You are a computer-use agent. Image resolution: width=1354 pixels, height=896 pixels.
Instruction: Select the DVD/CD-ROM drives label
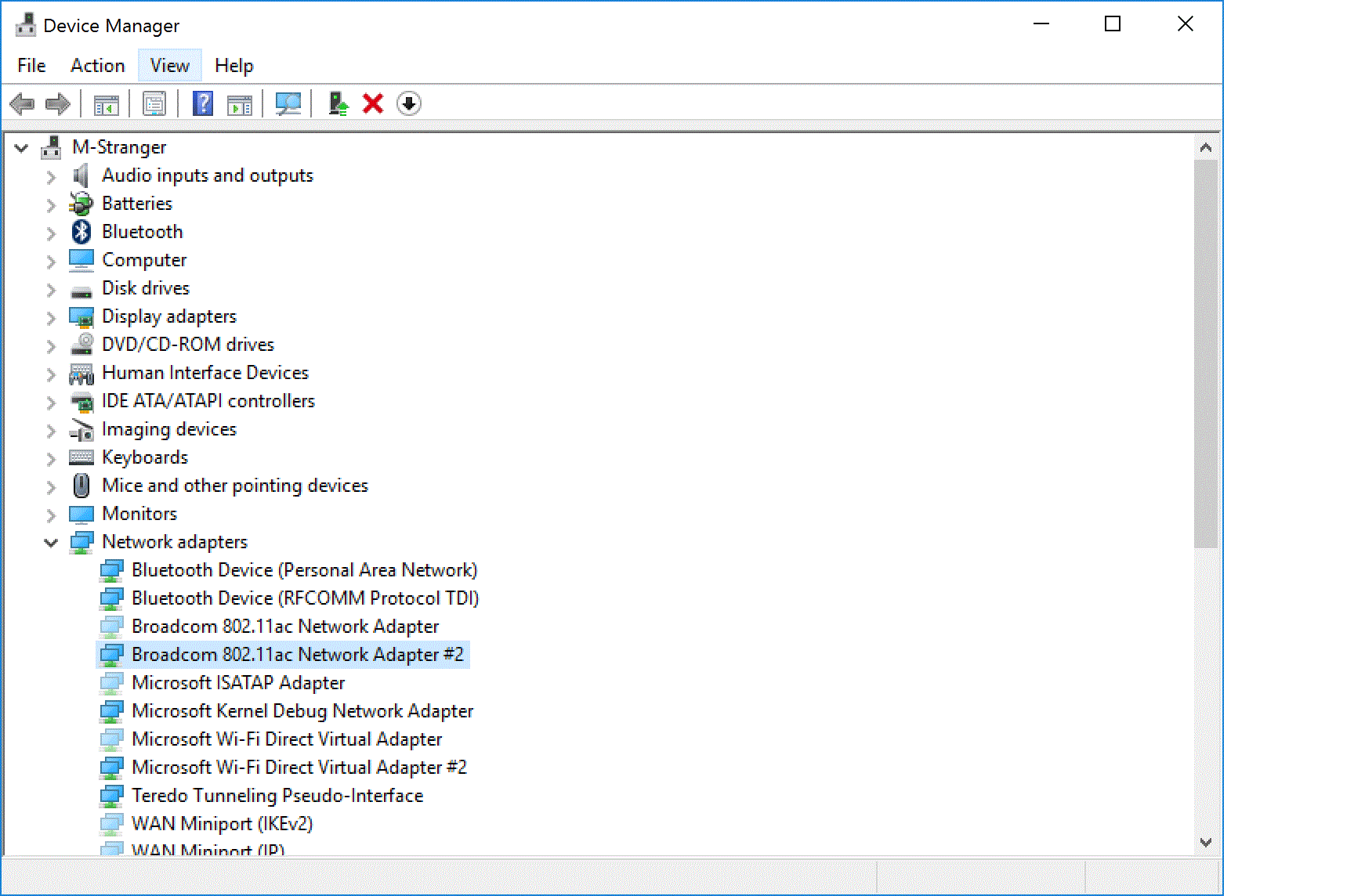point(188,345)
